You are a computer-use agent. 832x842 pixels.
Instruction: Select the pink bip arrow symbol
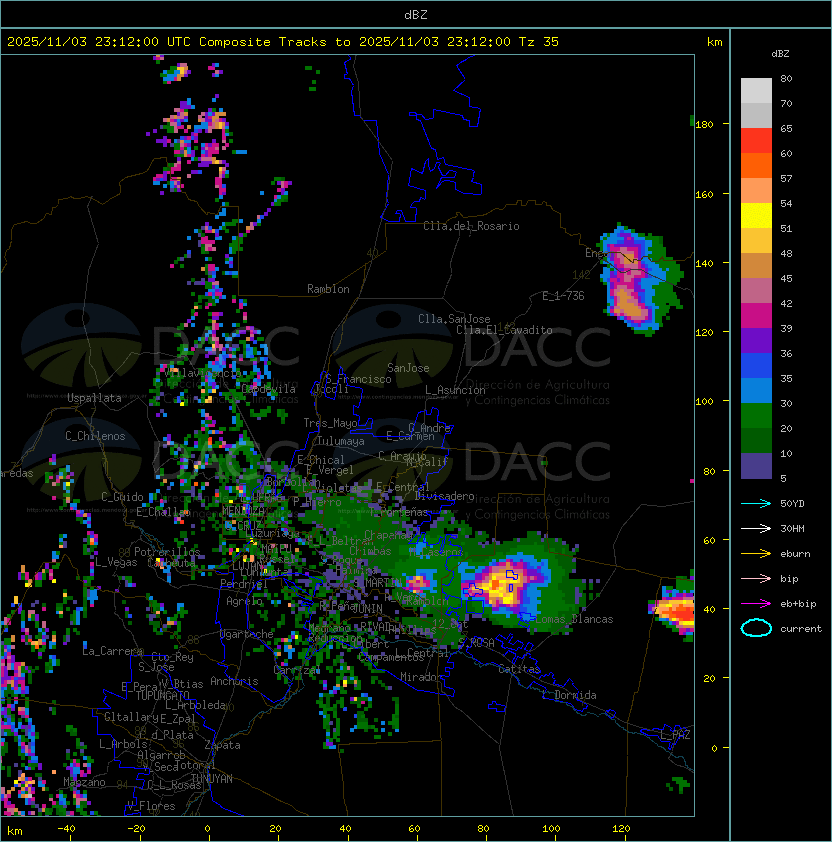coord(756,578)
